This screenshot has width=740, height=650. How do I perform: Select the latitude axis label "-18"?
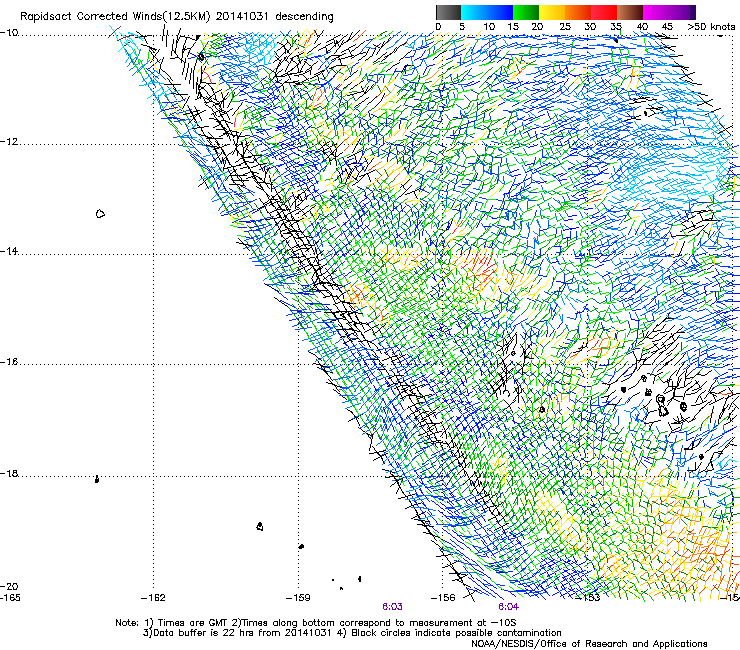pyautogui.click(x=9, y=473)
